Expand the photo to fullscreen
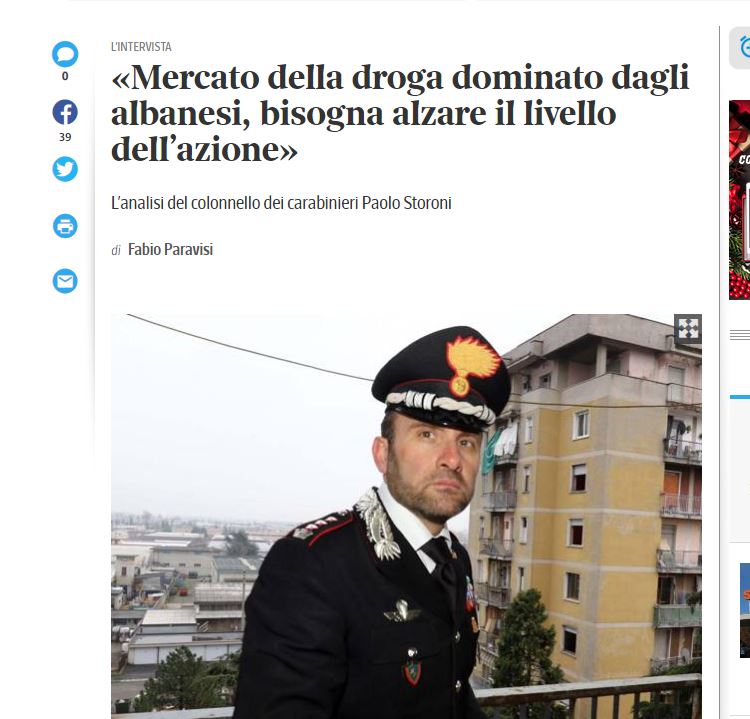 pos(688,329)
